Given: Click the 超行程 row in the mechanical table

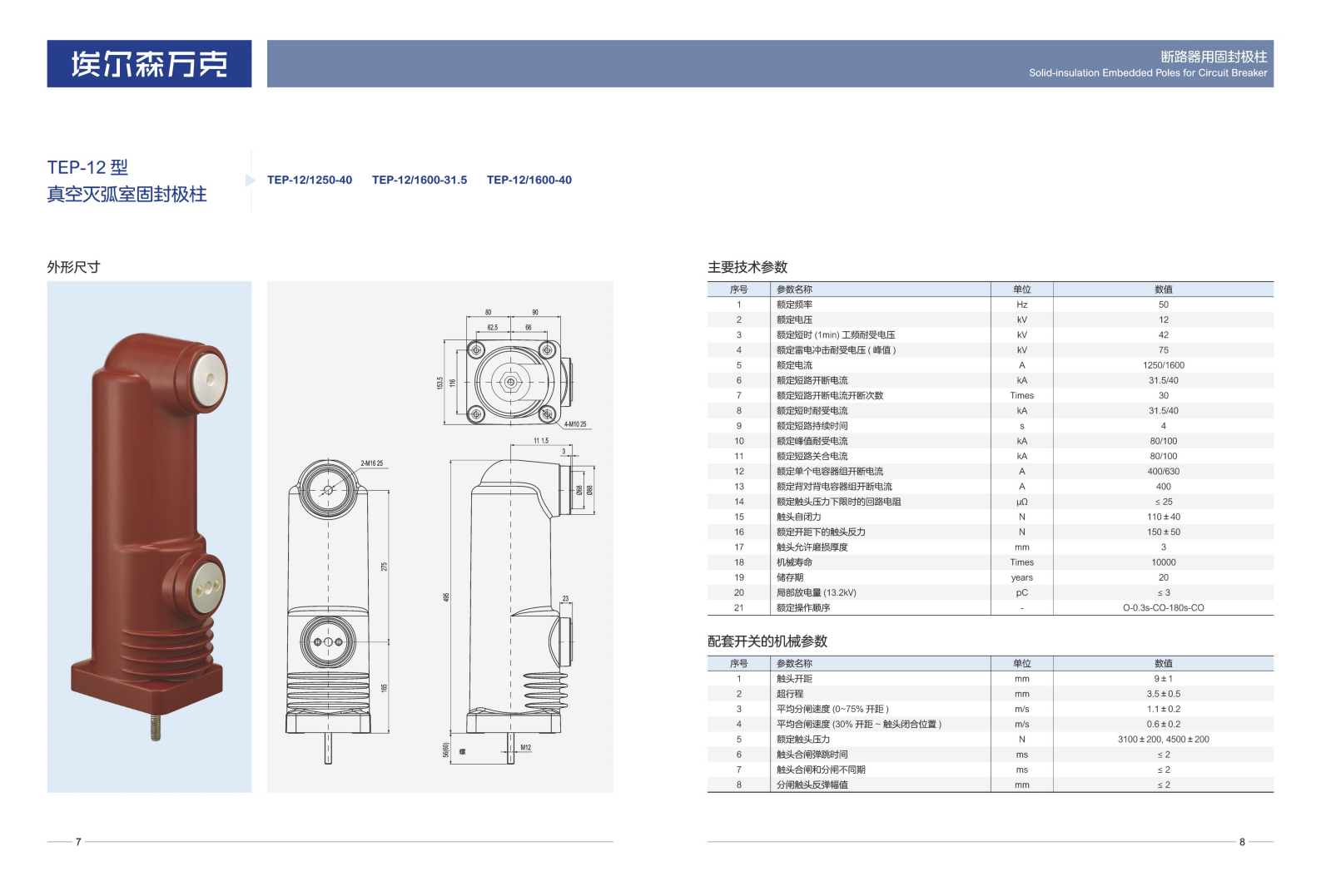Looking at the screenshot, I should [x=790, y=694].
